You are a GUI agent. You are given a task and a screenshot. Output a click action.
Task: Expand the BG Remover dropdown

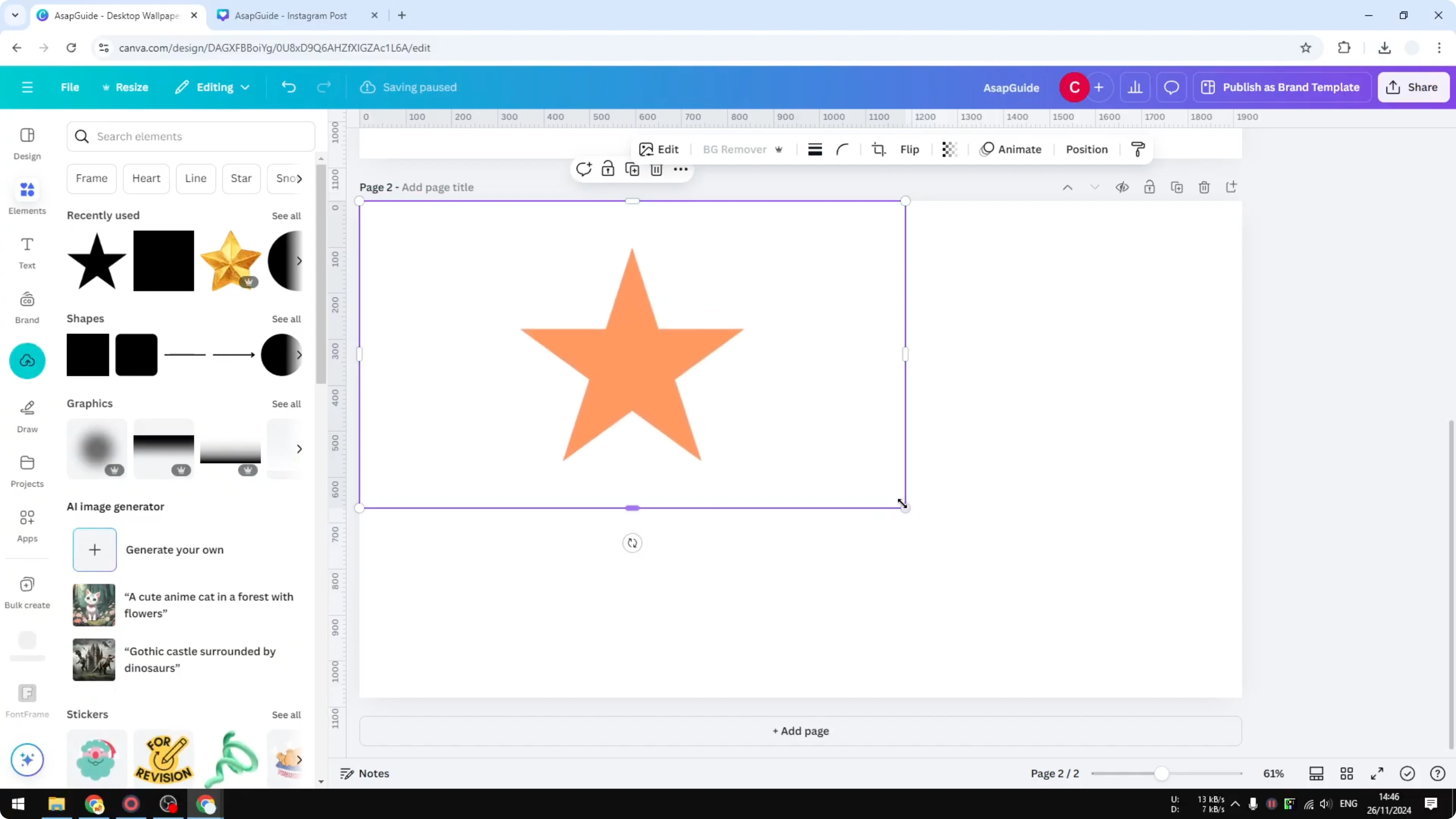(x=779, y=149)
